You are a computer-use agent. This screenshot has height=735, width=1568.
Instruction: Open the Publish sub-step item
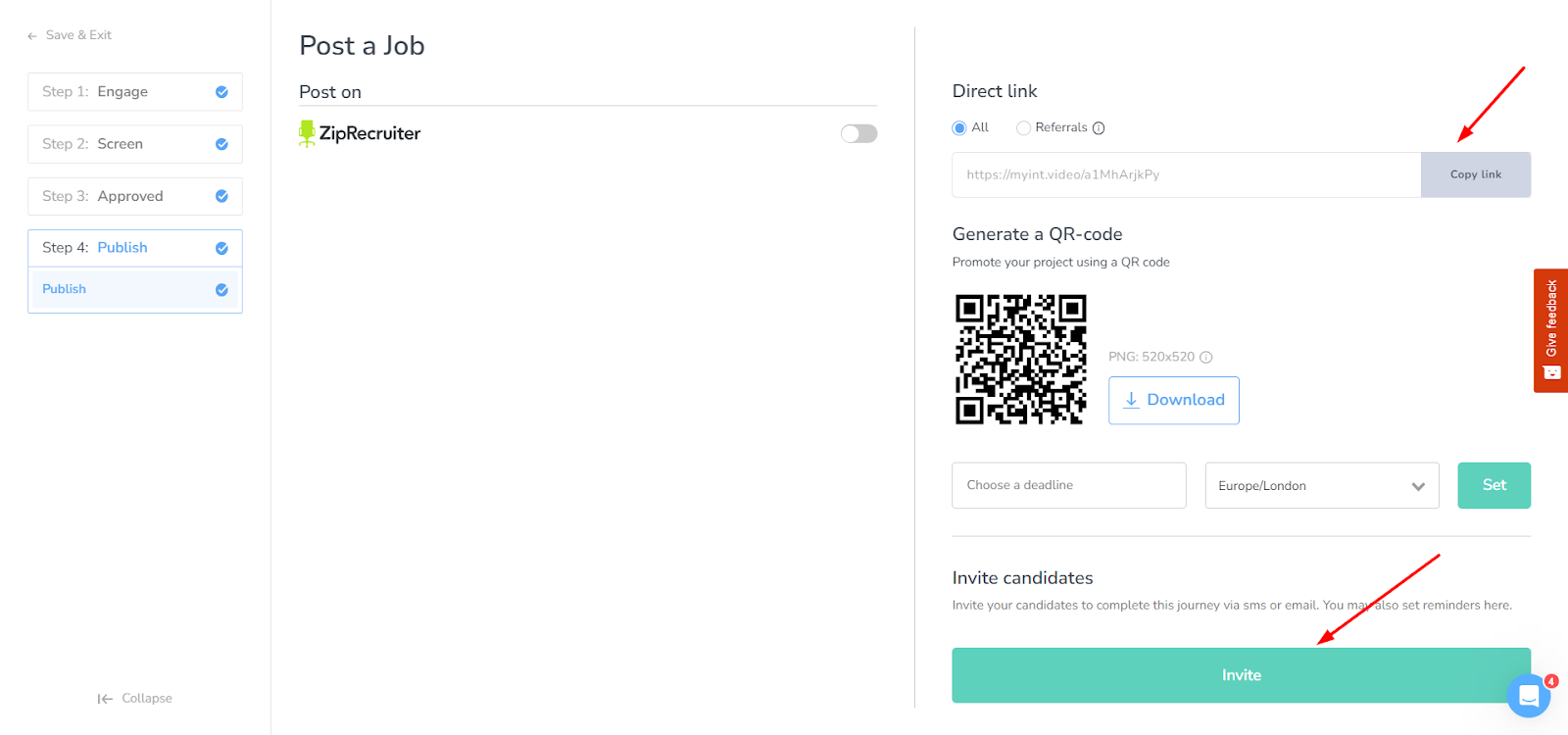coord(134,289)
